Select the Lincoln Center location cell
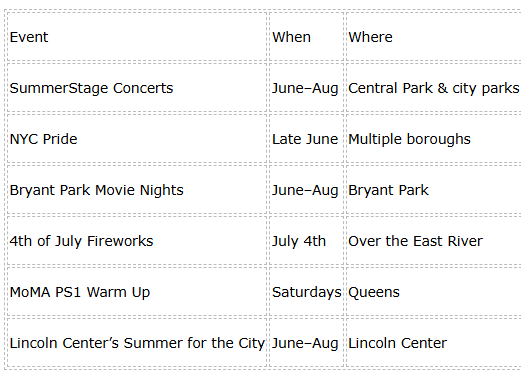521x374 pixels. (434, 343)
